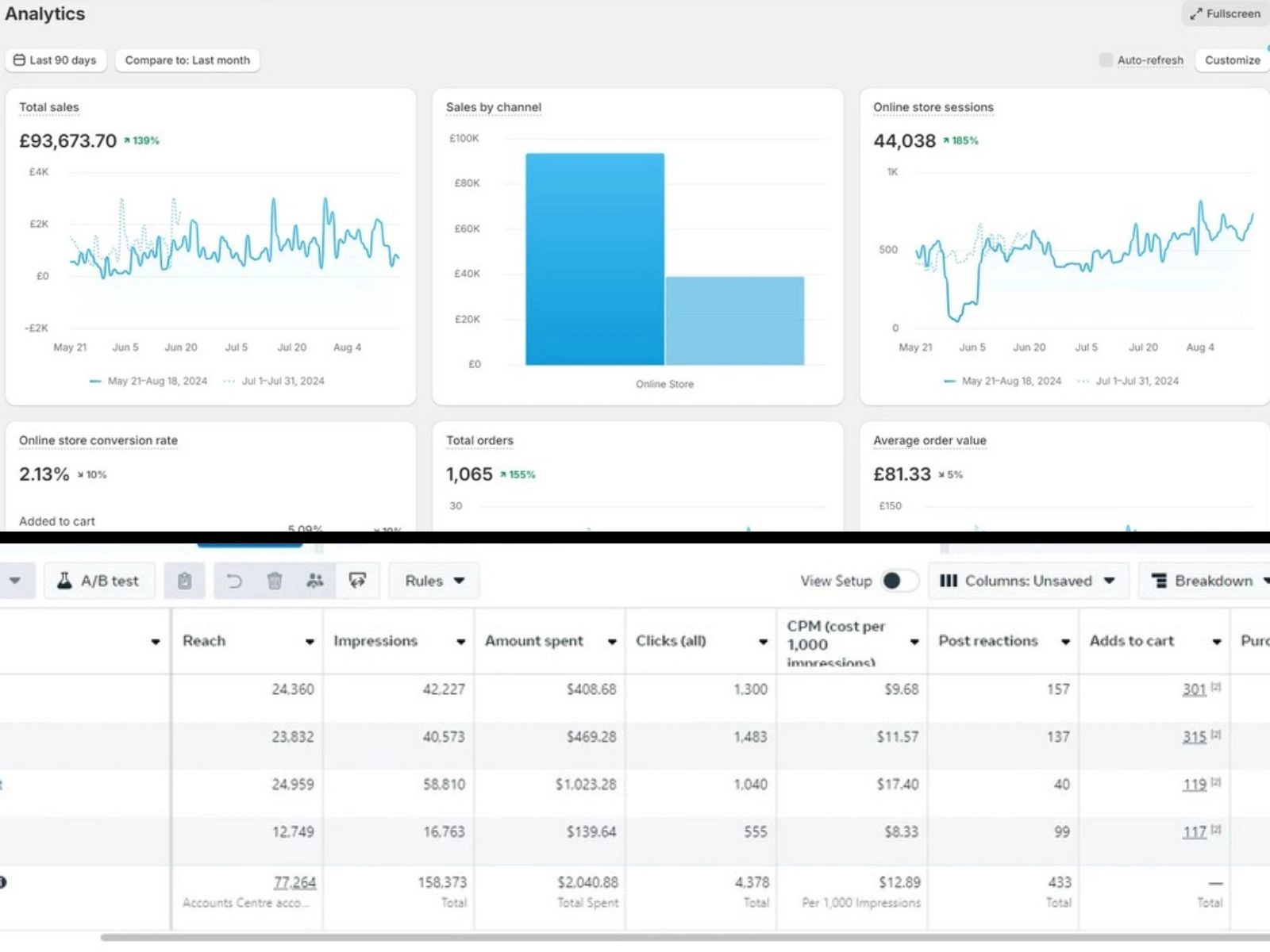Viewport: 1270px width, 952px height.
Task: Select the Amount spent column header
Action: 534,641
